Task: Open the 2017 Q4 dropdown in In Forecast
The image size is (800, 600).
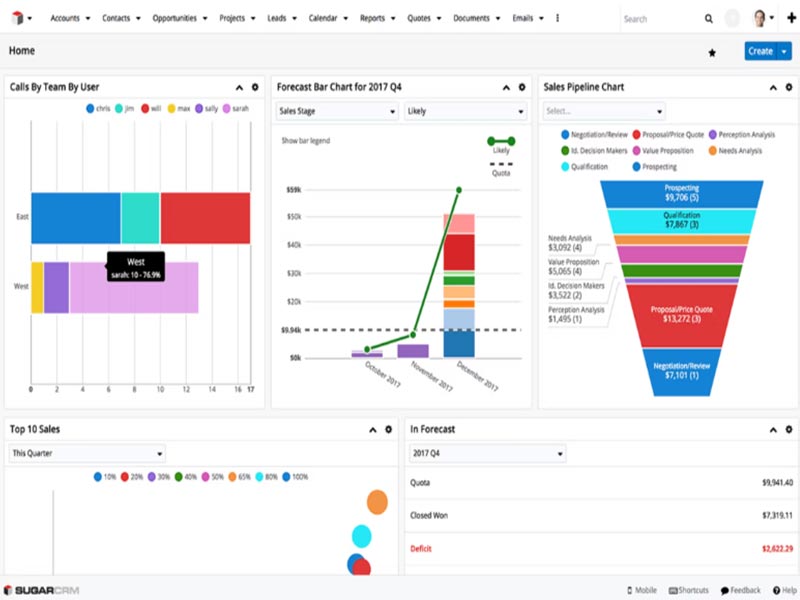Action: coord(485,452)
